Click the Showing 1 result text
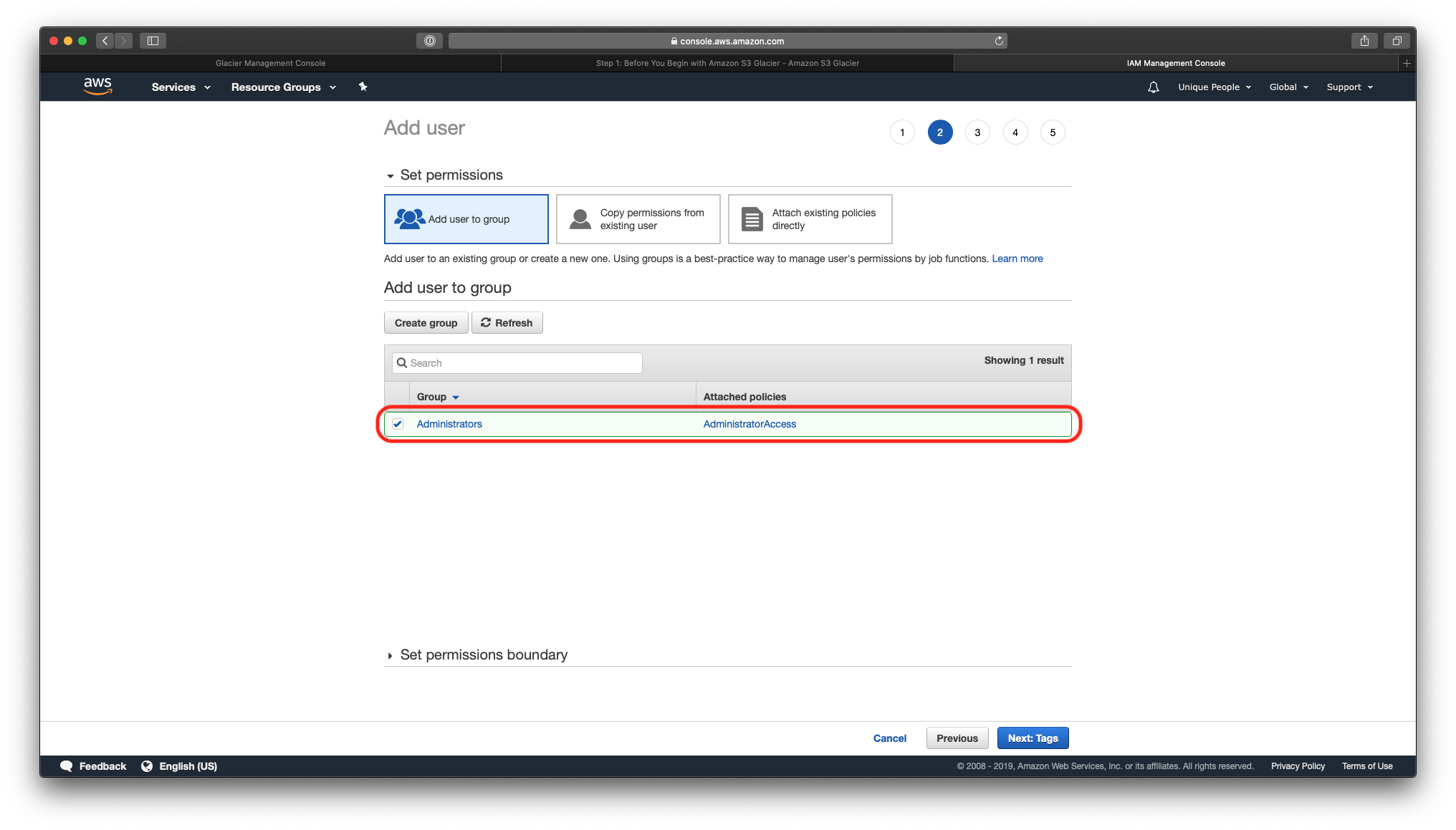This screenshot has width=1456, height=830. (1024, 360)
